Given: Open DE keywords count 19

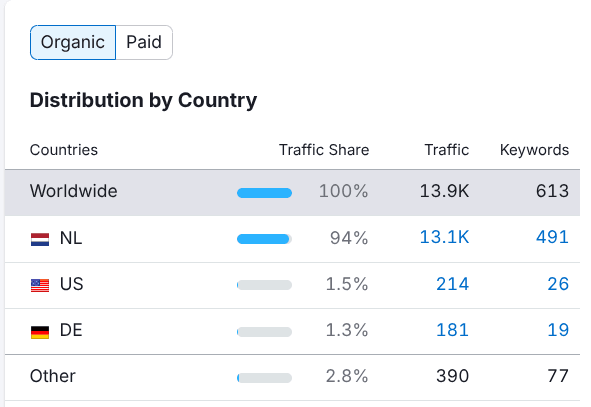Looking at the screenshot, I should [558, 330].
